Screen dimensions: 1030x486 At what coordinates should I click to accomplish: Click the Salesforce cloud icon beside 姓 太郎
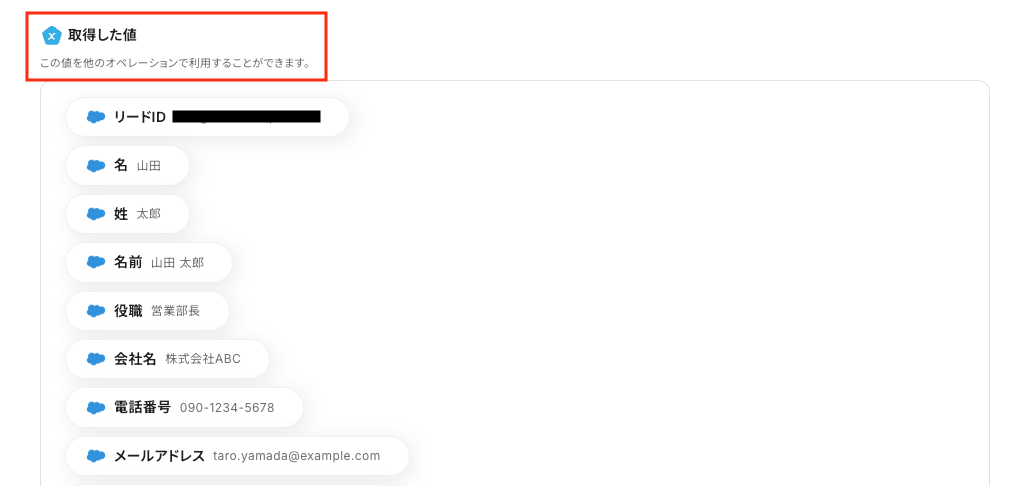click(x=96, y=213)
